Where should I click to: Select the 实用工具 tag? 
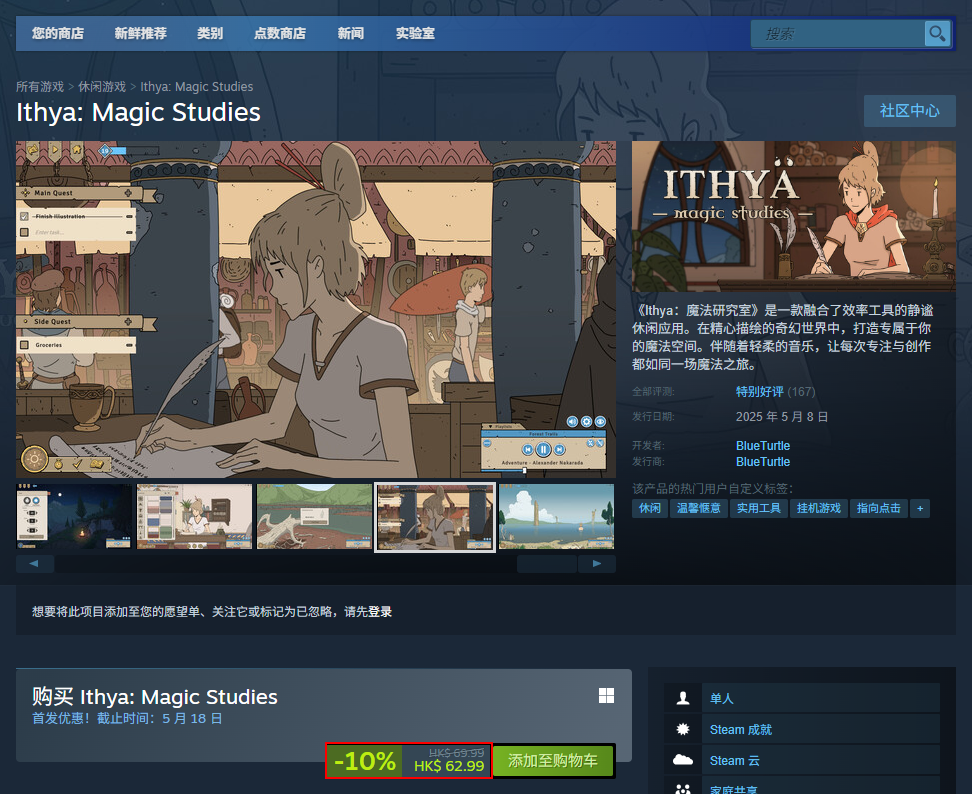tap(759, 508)
